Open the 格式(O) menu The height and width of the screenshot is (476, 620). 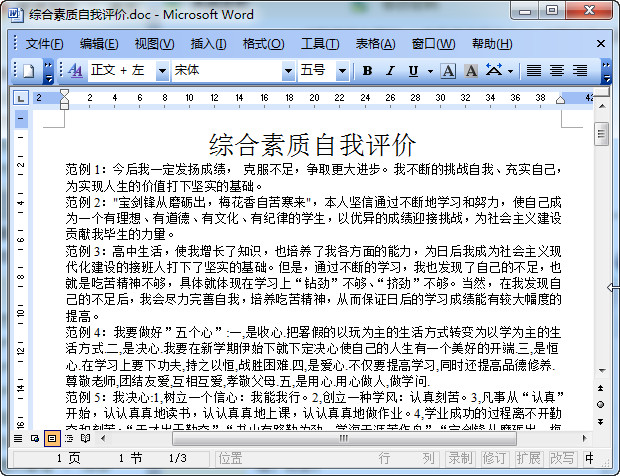263,43
